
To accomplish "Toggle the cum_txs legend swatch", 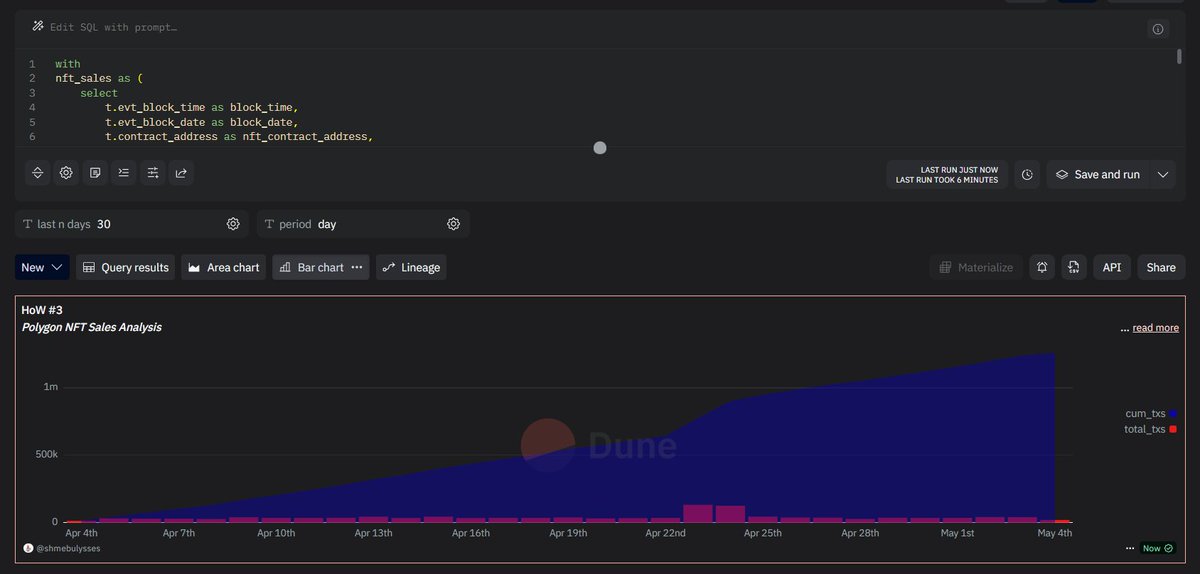I will tap(1173, 413).
